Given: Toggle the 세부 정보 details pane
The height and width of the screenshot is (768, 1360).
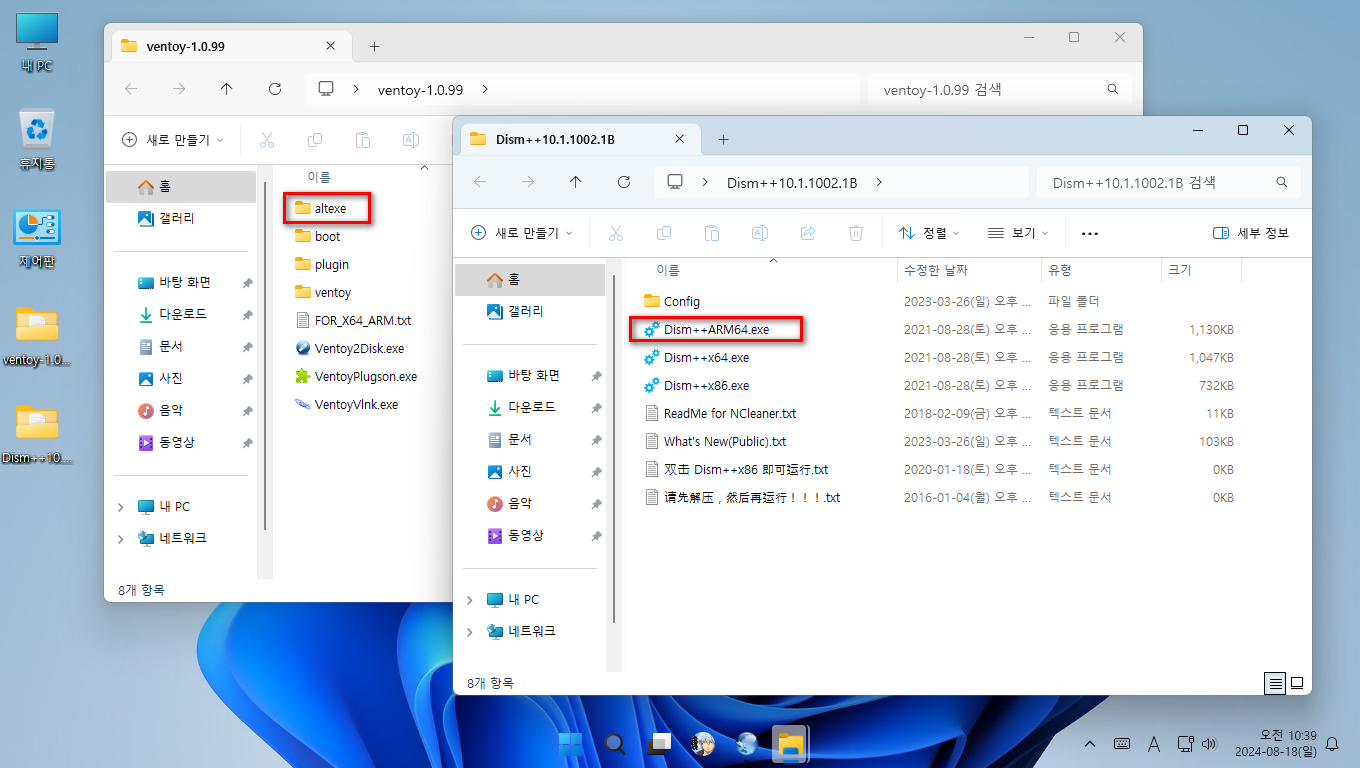Looking at the screenshot, I should tap(1251, 233).
